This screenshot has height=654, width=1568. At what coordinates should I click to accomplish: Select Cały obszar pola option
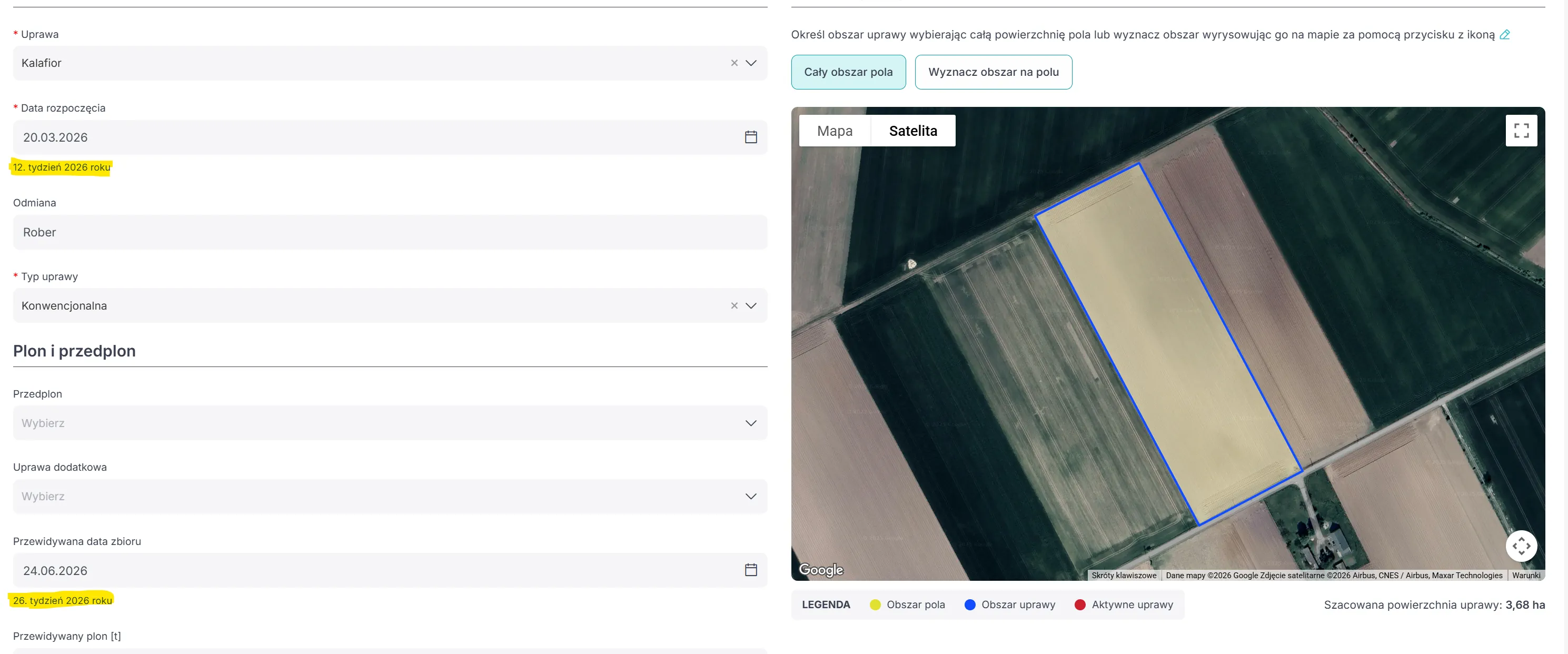(x=848, y=72)
